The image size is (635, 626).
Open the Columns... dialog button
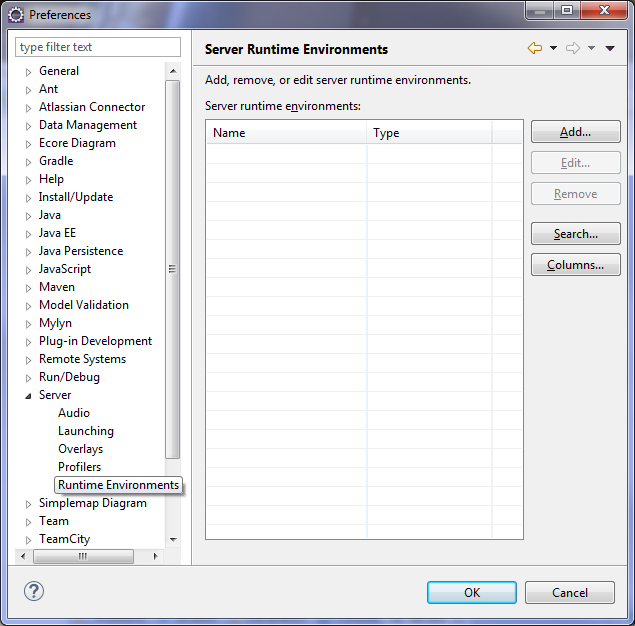[x=575, y=265]
